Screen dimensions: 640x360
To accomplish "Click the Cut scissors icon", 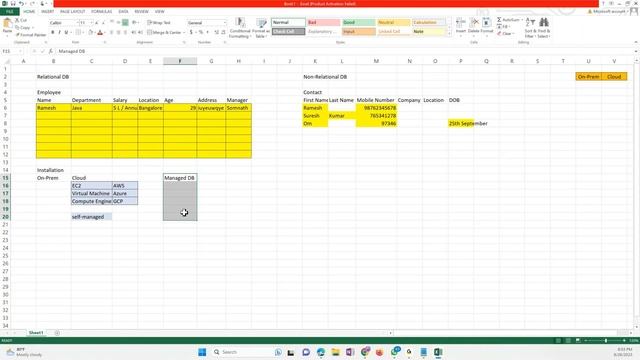I will coord(18,20).
